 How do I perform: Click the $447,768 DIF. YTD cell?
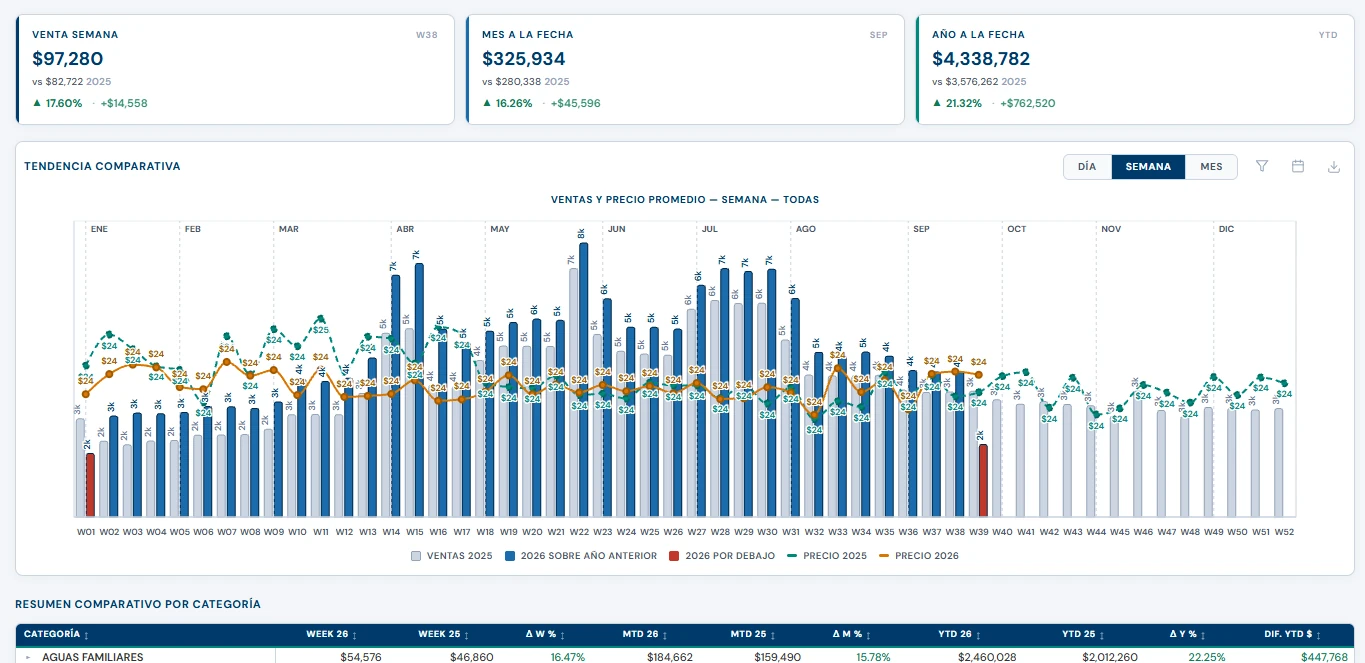click(1322, 657)
